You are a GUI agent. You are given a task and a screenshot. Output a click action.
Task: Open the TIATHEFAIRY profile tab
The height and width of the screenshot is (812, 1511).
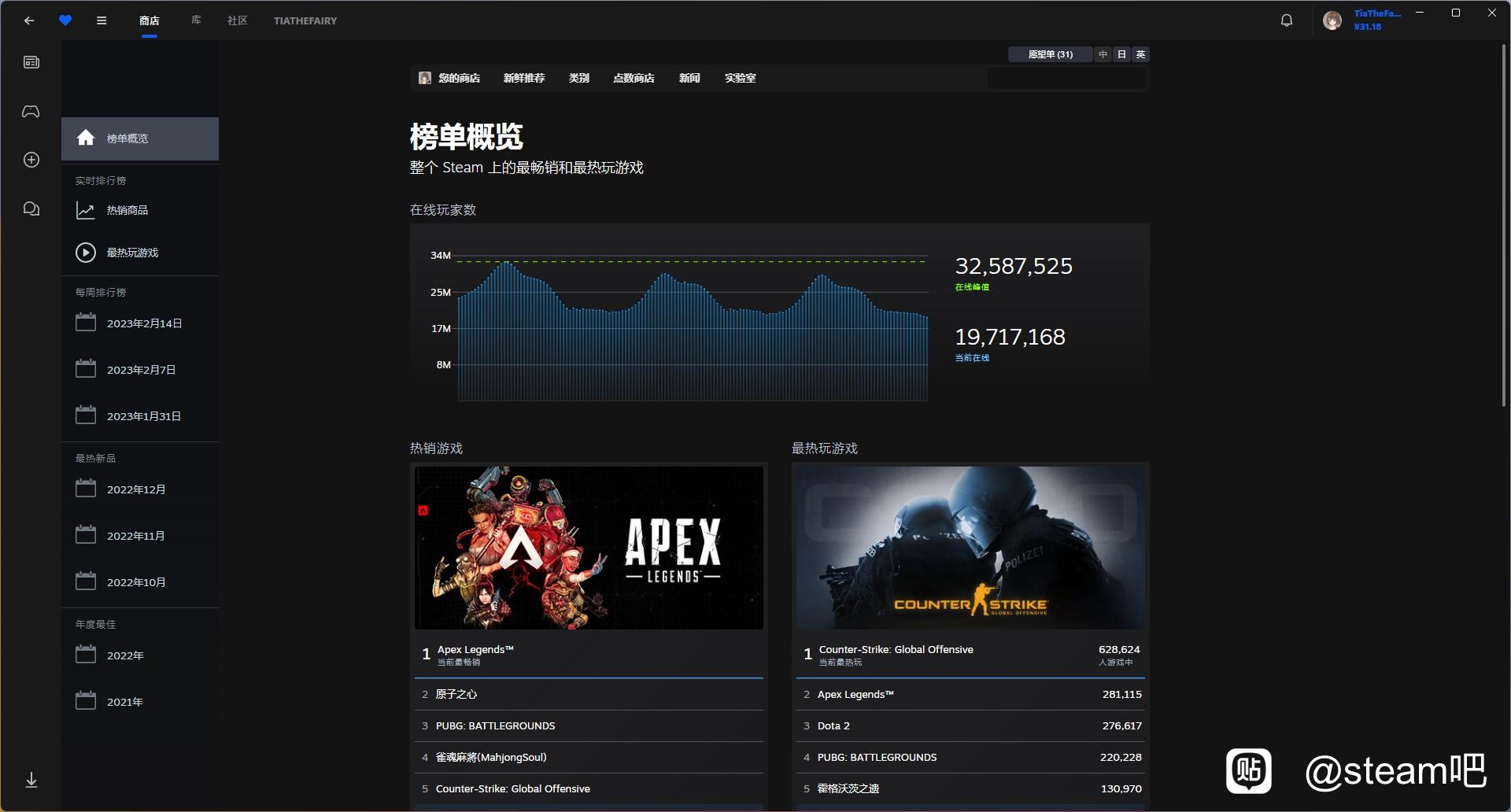(x=305, y=21)
